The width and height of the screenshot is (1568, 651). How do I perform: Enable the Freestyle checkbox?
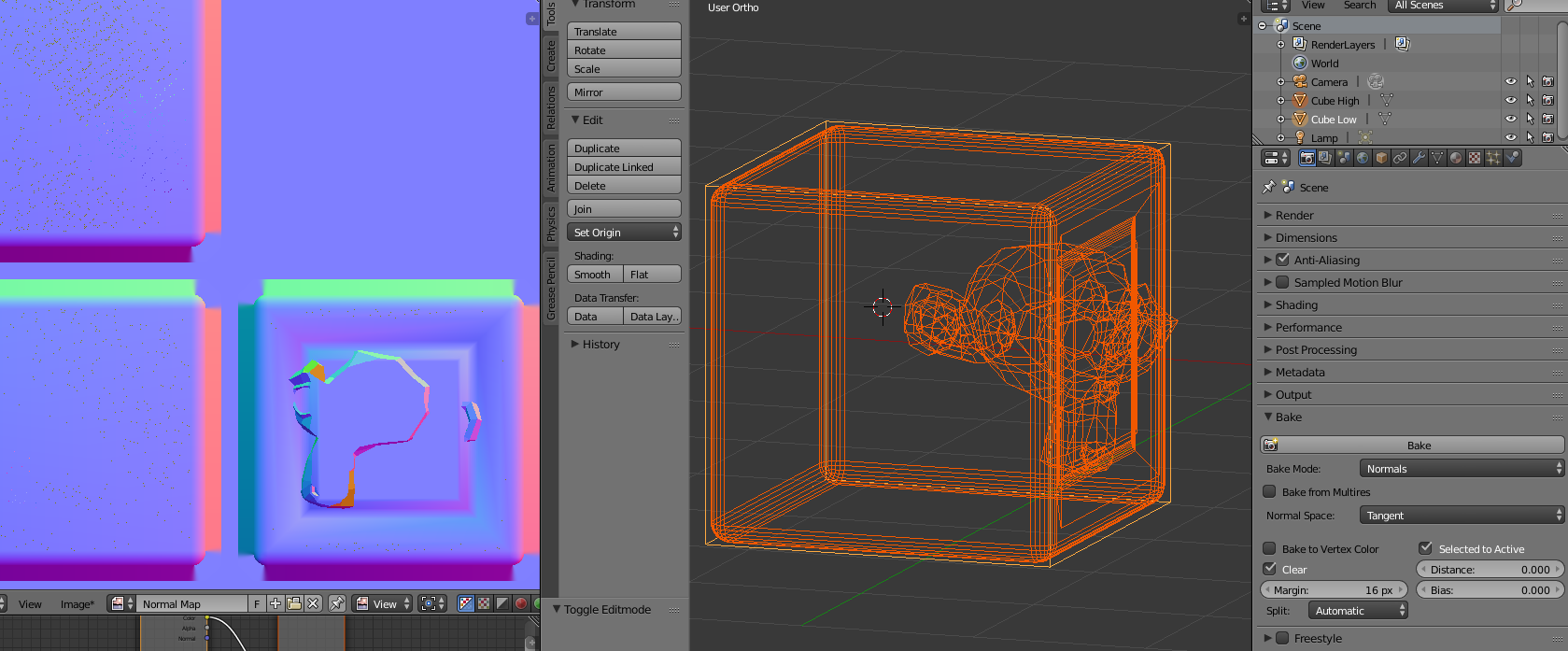1282,638
